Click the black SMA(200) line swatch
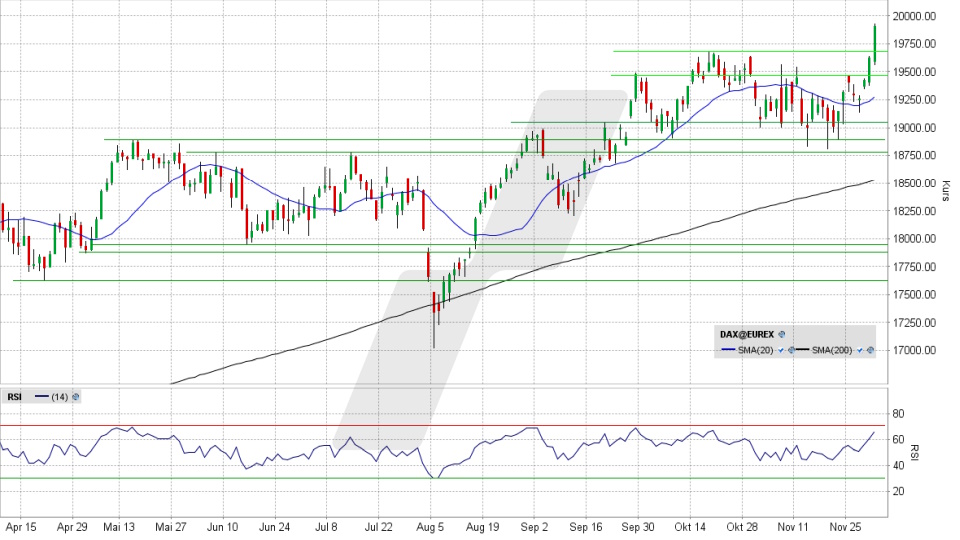Screen dimensions: 960x540 (x=803, y=349)
